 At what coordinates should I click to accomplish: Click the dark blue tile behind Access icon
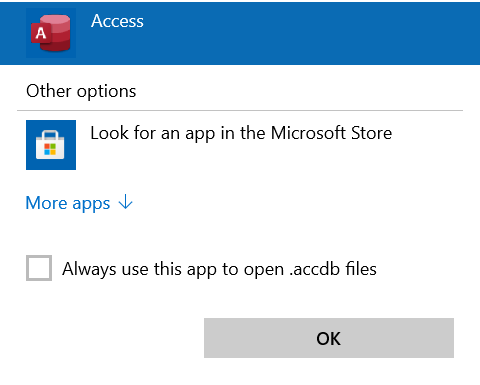(x=51, y=33)
